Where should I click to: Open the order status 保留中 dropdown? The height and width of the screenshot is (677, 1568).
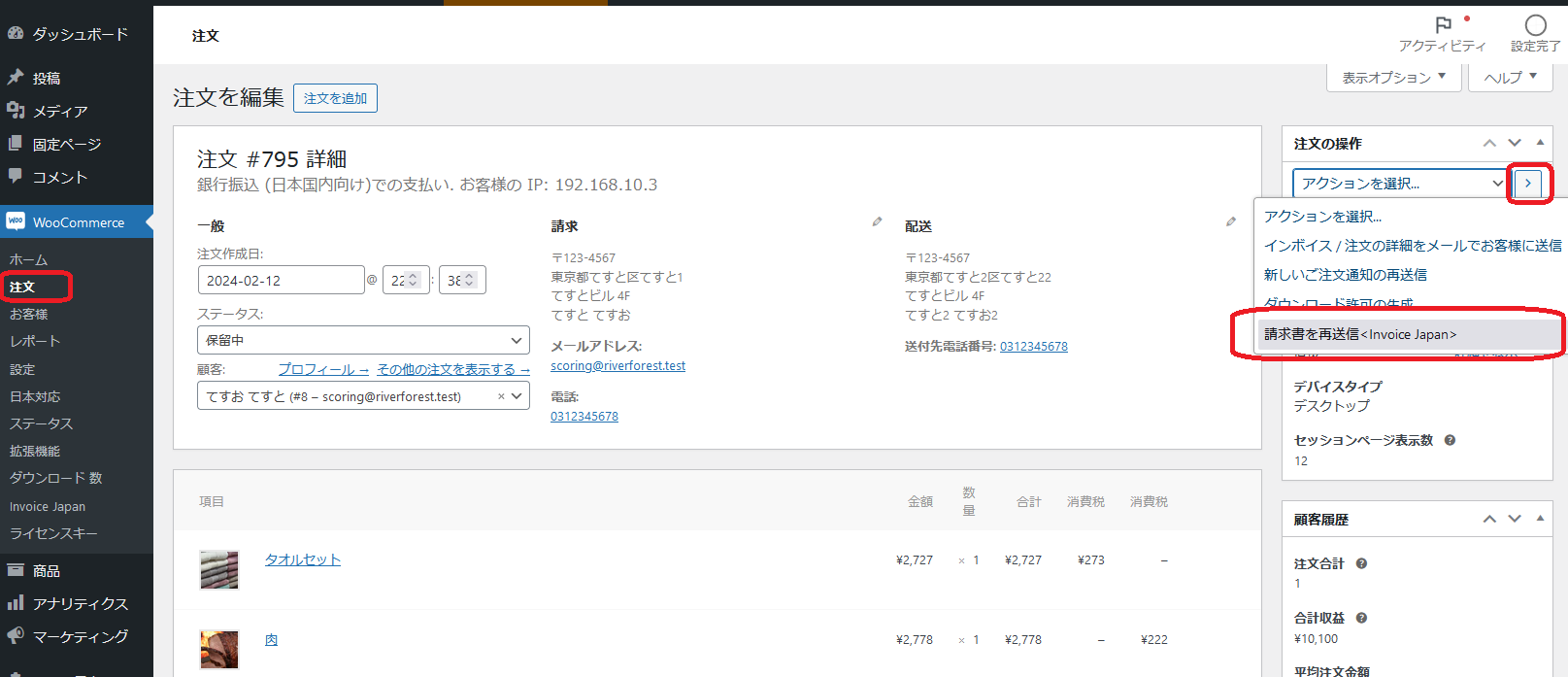pyautogui.click(x=363, y=340)
